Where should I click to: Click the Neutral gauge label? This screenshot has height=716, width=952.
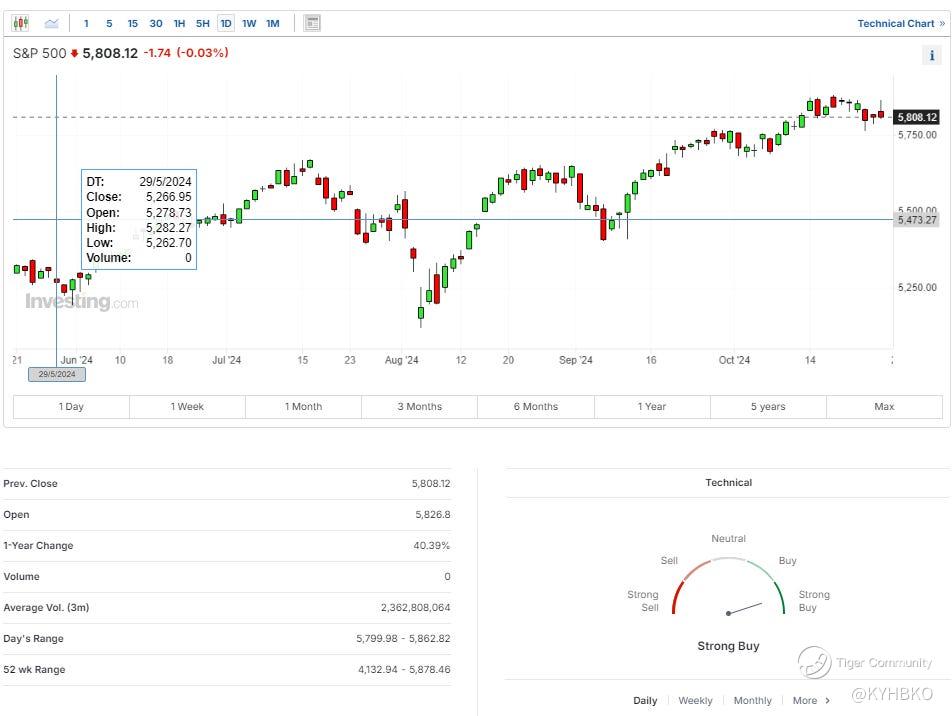coord(729,539)
